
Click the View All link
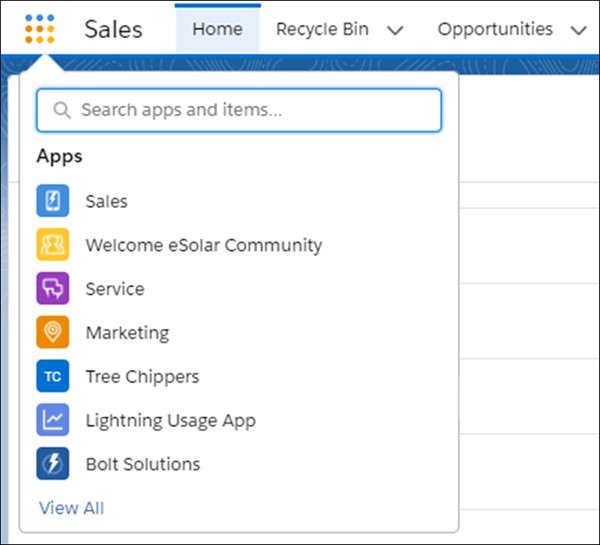pos(72,508)
